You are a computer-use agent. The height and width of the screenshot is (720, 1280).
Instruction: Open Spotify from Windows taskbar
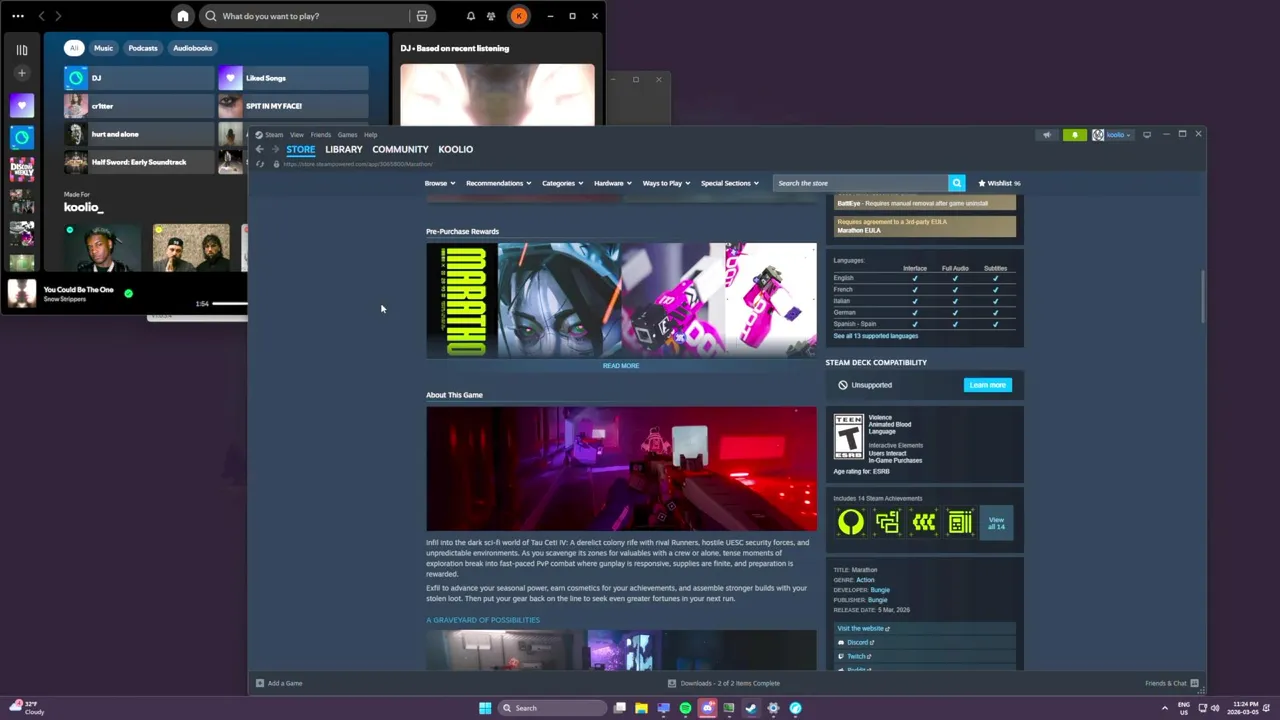685,708
